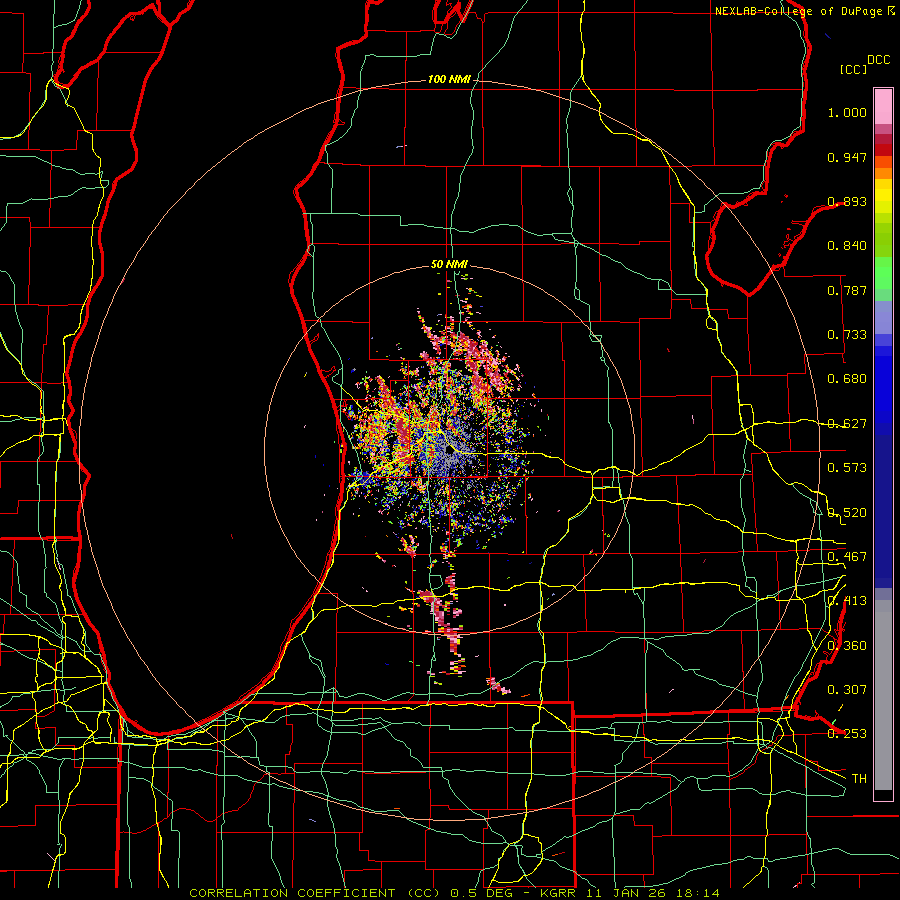Click the 0.253 legend value
Image resolution: width=900 pixels, height=900 pixels.
click(847, 734)
